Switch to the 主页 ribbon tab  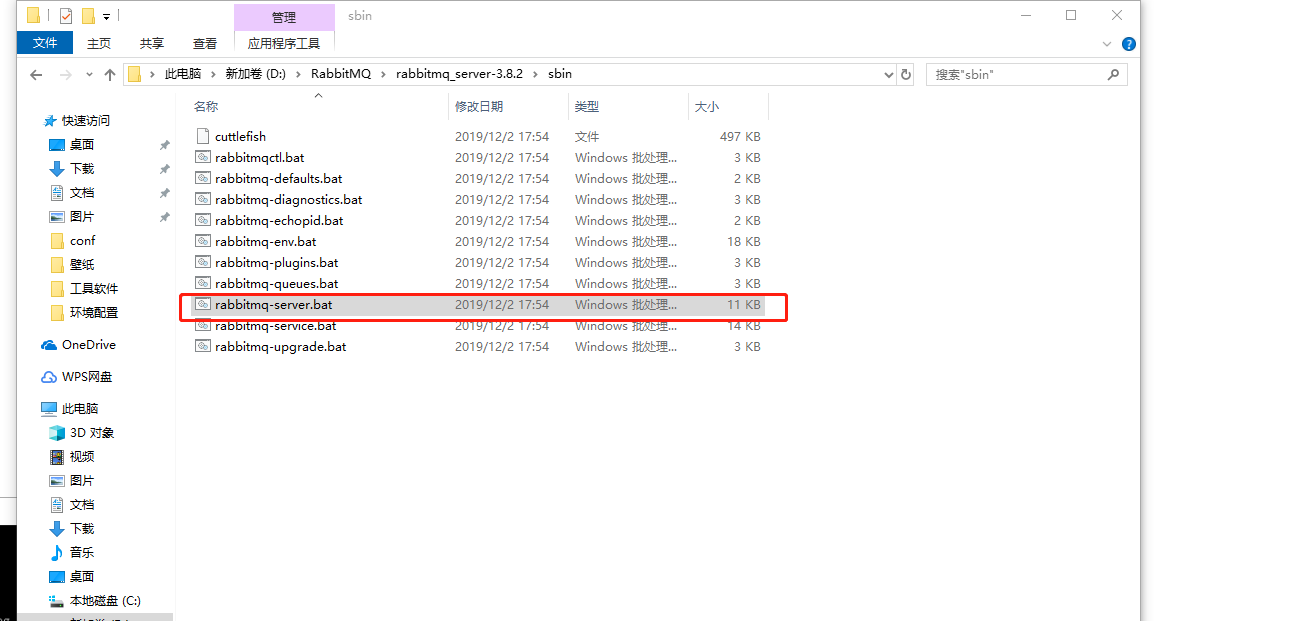coord(99,43)
